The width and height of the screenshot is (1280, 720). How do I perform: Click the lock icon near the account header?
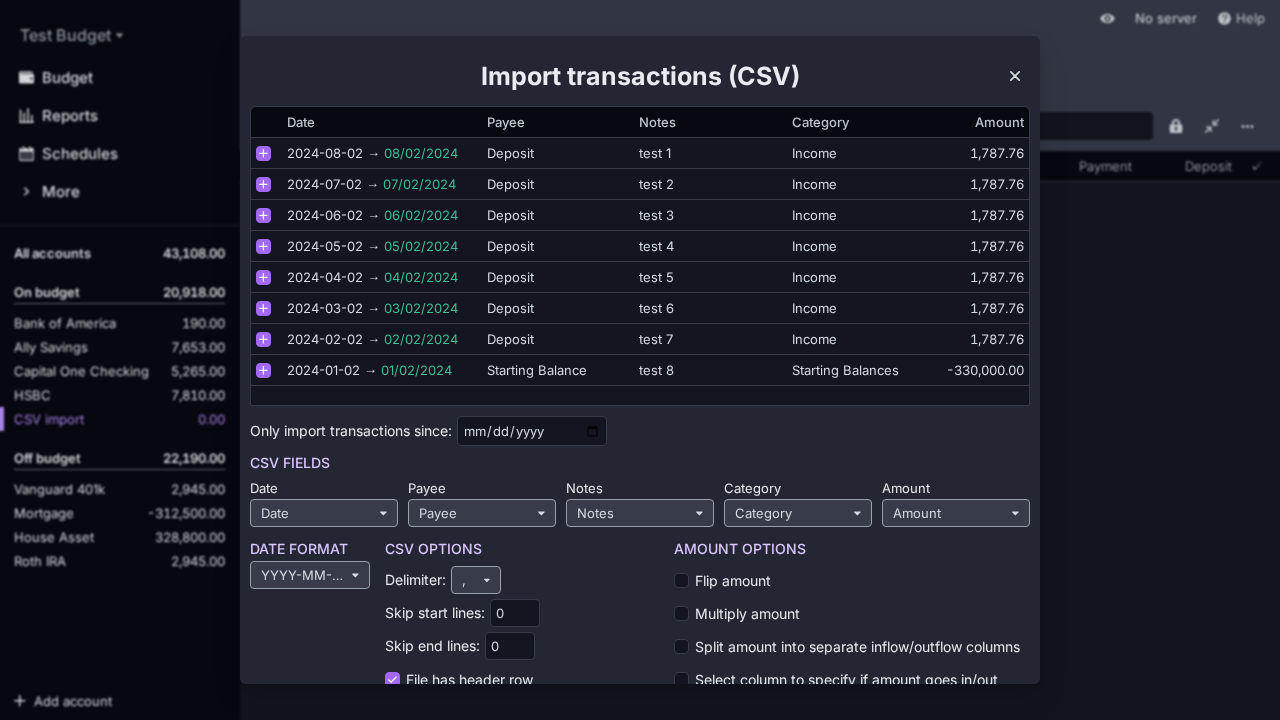point(1176,126)
